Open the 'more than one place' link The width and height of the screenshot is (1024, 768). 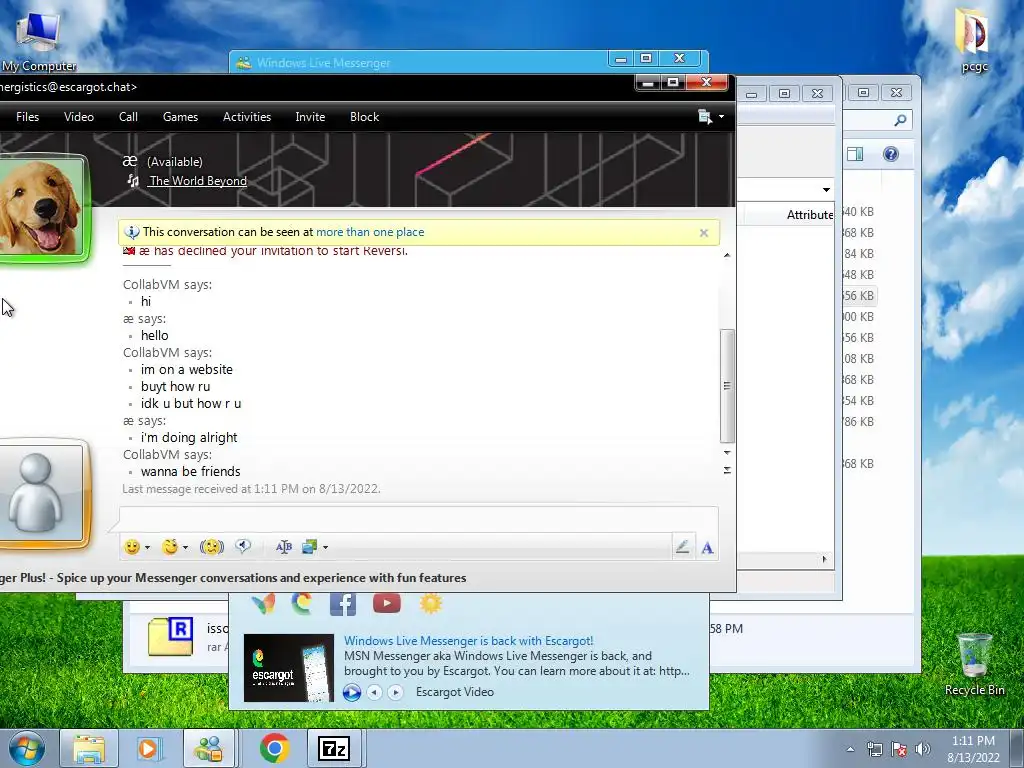370,232
